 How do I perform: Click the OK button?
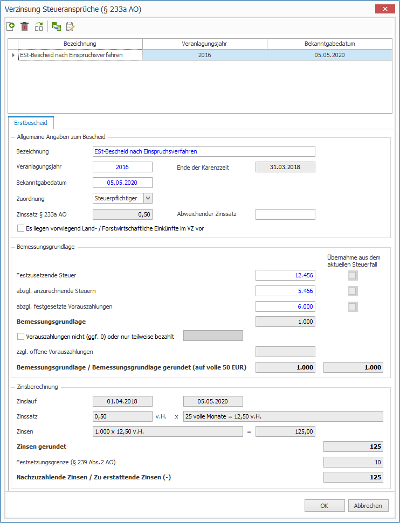coord(324,506)
